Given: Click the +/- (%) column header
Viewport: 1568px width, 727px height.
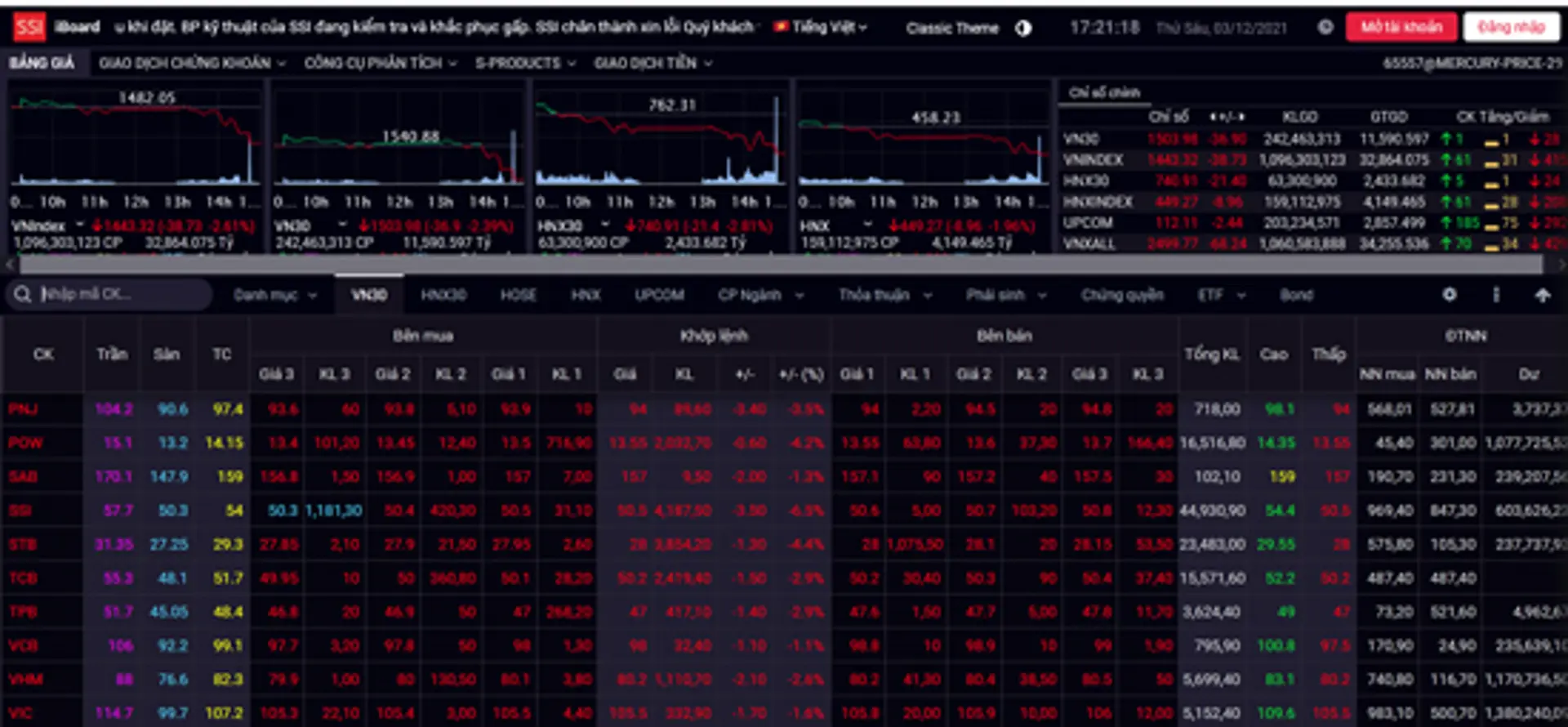Looking at the screenshot, I should click(x=801, y=374).
